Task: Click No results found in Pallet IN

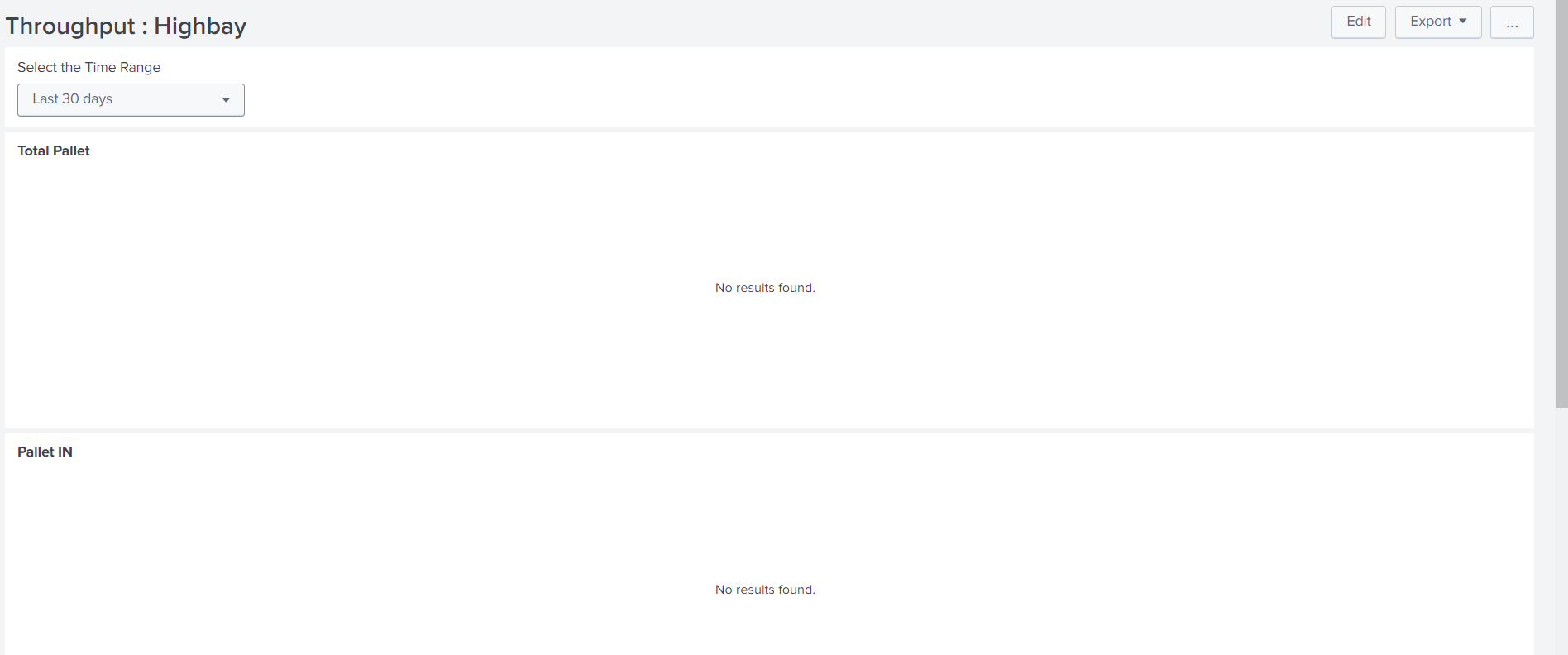Action: click(765, 590)
